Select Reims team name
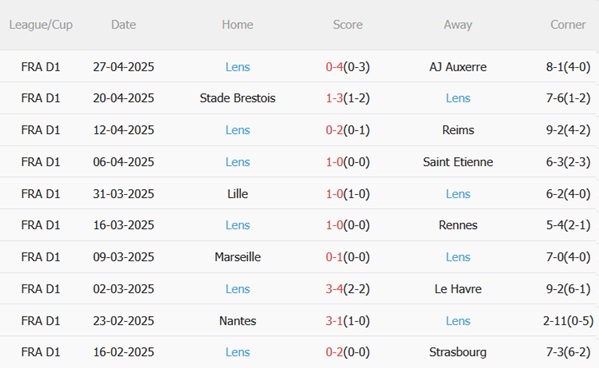The image size is (599, 368). pos(458,130)
